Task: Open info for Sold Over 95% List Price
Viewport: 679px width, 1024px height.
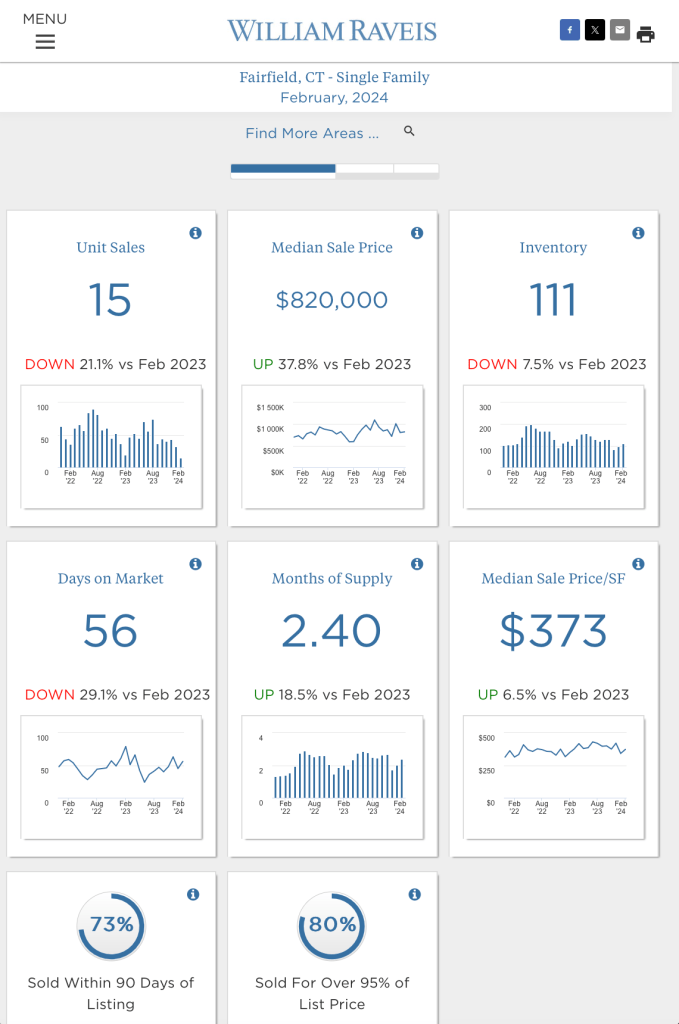Action: [x=414, y=894]
